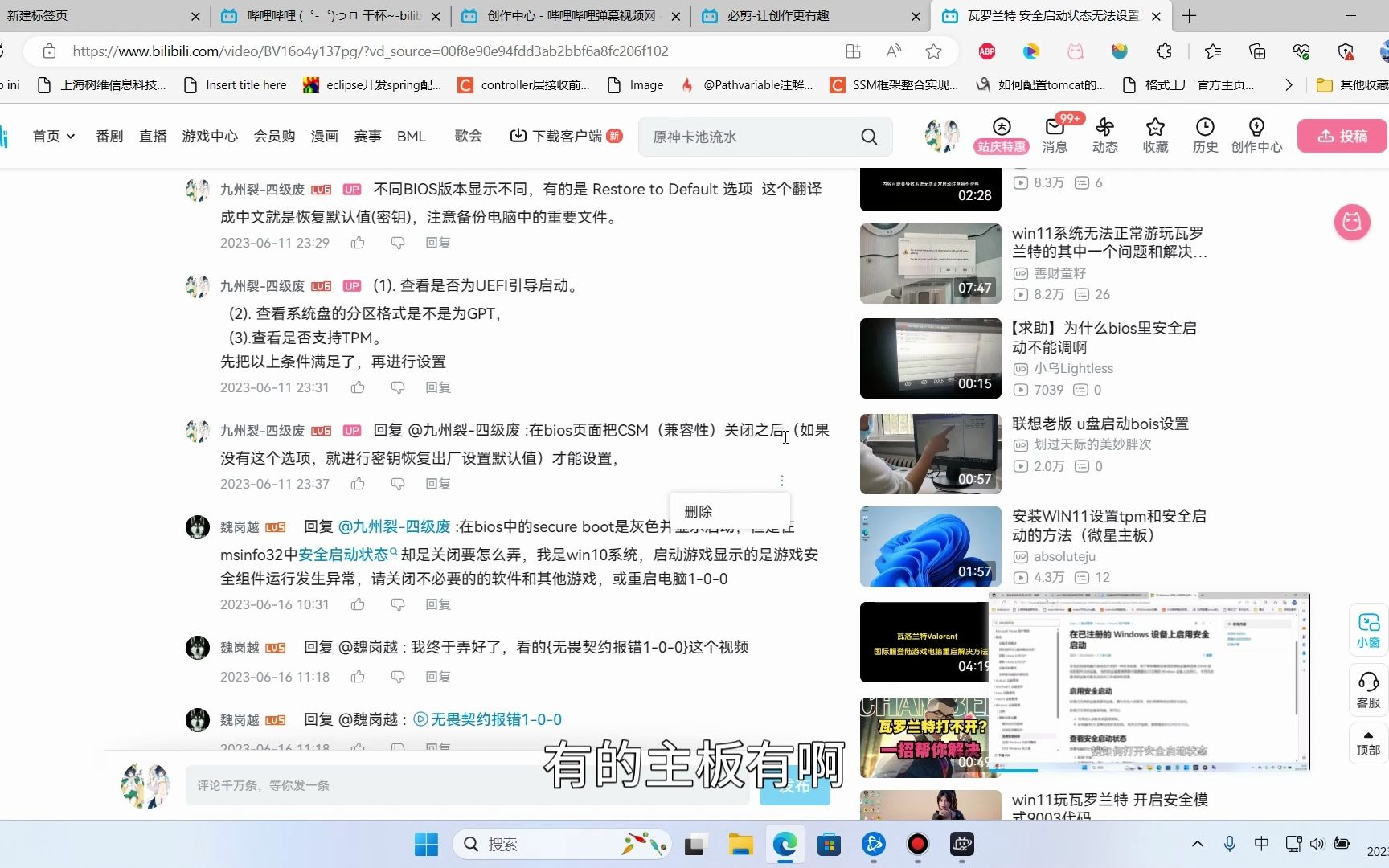Open the 创作中心 creator center icon
Screen dimensions: 1389x868
[1256, 136]
